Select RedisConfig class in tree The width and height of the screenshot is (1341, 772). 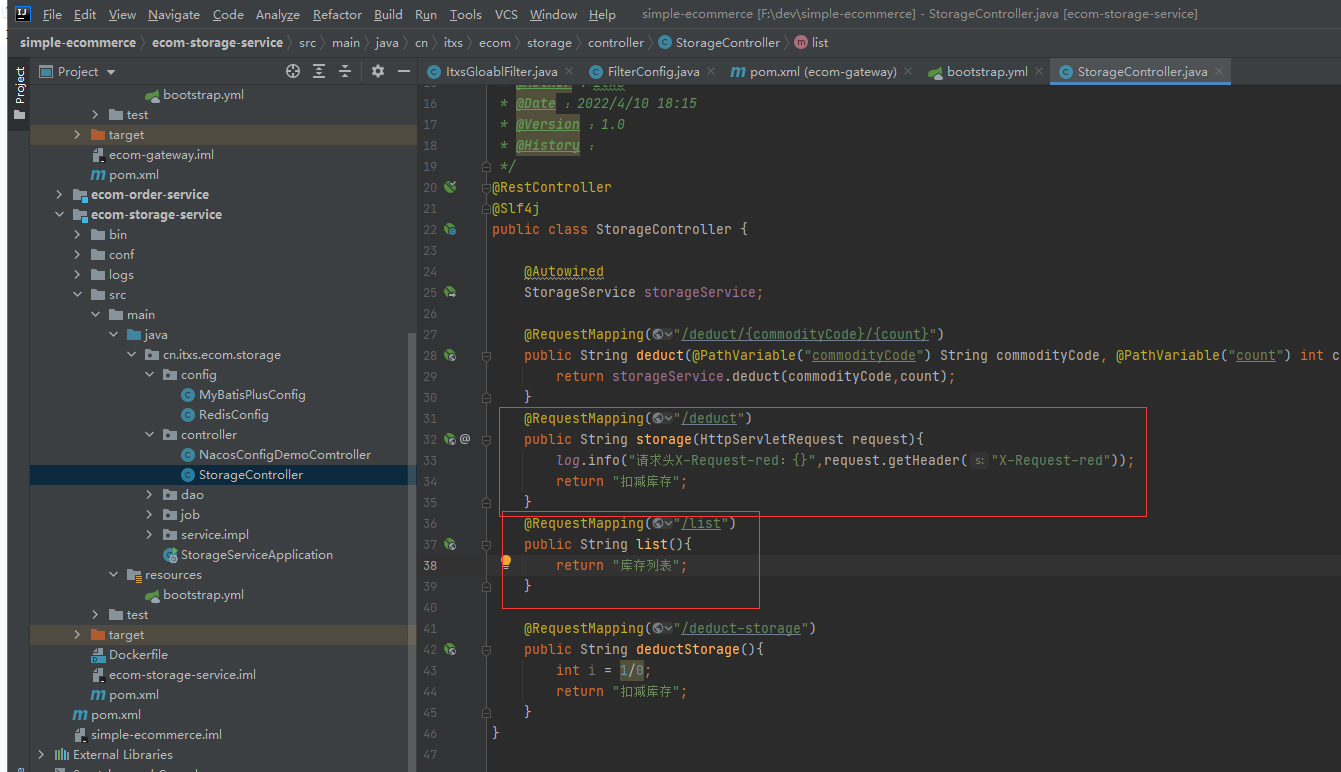tap(225, 415)
